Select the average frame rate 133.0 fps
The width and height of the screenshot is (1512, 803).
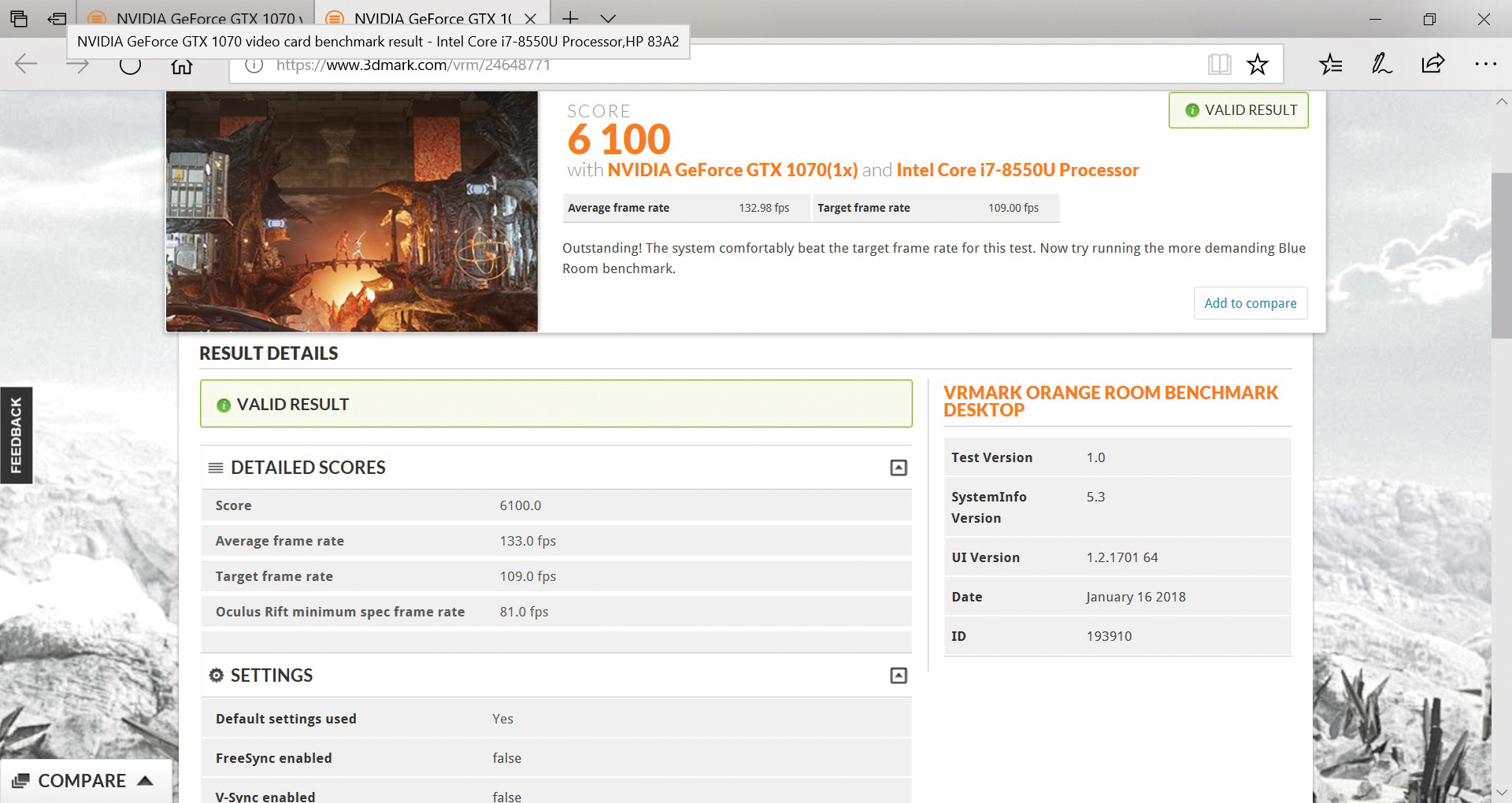[528, 541]
